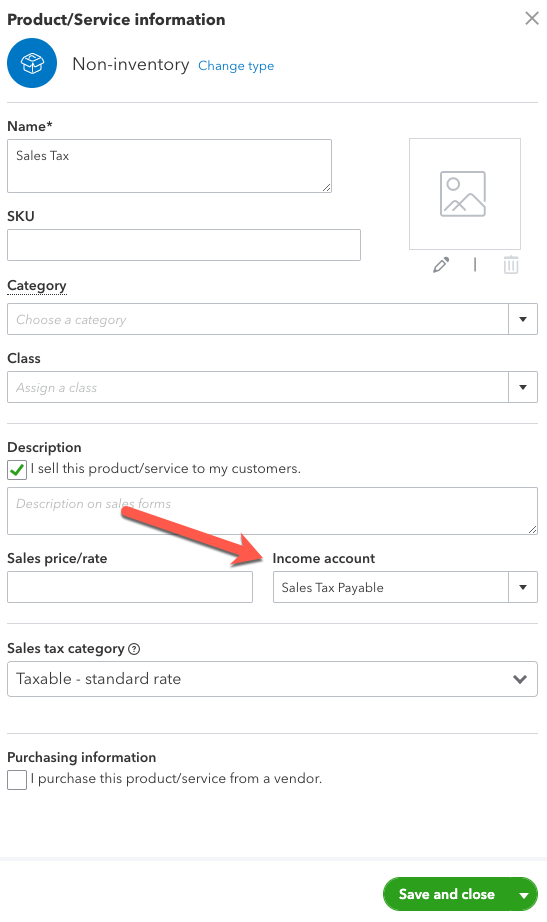547x922 pixels.
Task: Open the Choose a category dropdown arrow
Action: [523, 319]
